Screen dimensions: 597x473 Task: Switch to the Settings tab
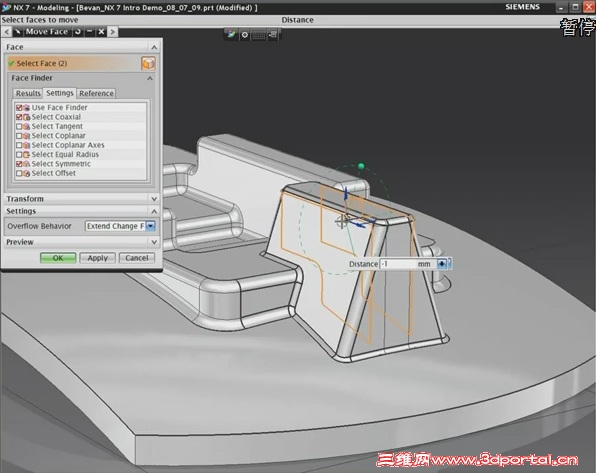(60, 93)
